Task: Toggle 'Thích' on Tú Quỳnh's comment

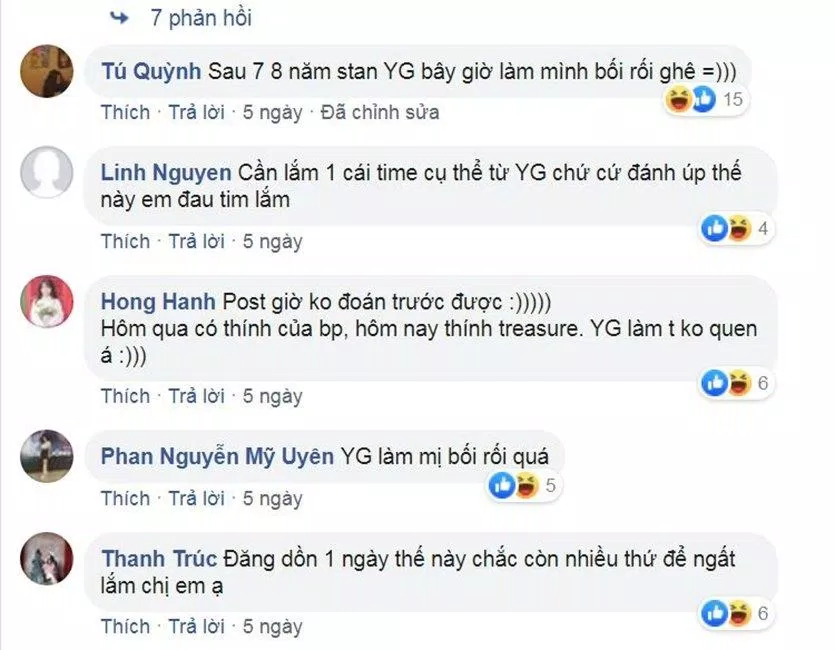Action: pyautogui.click(x=126, y=112)
